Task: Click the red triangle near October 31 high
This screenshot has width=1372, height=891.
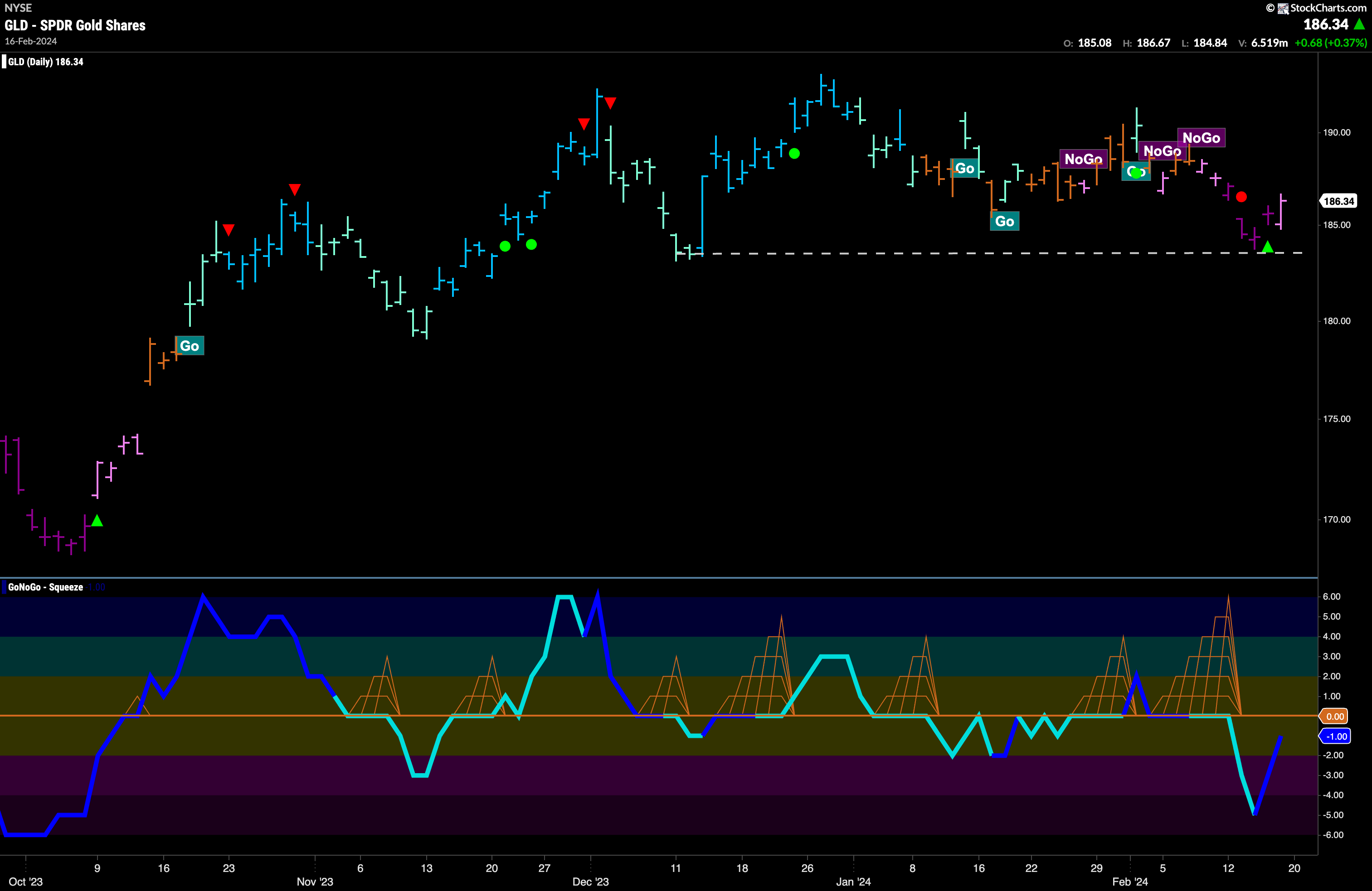Action: 295,189
